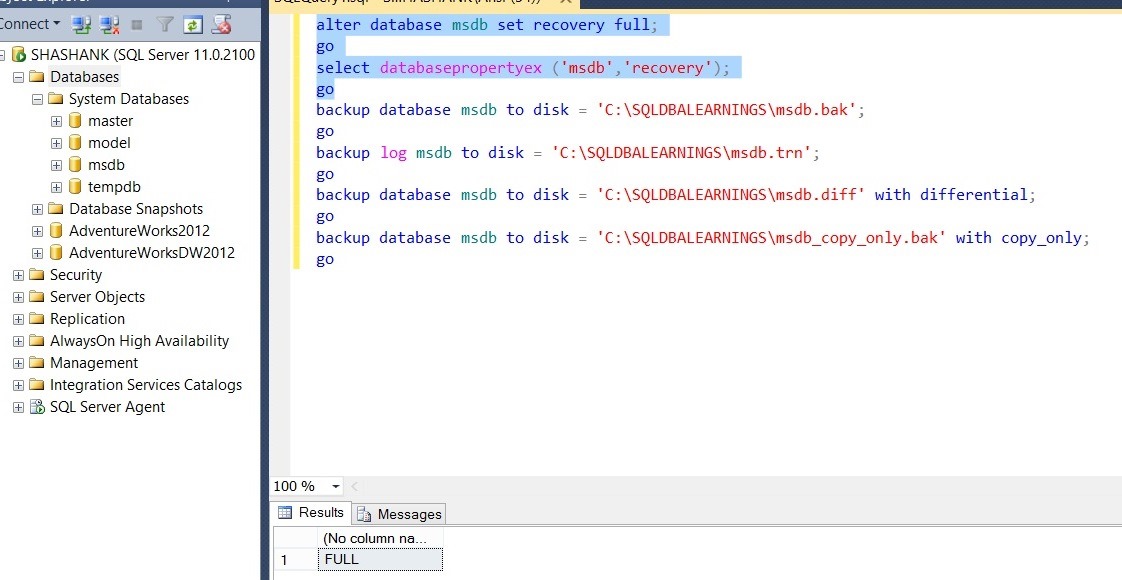Click the model database cylinder icon
Image resolution: width=1122 pixels, height=580 pixels.
75,143
